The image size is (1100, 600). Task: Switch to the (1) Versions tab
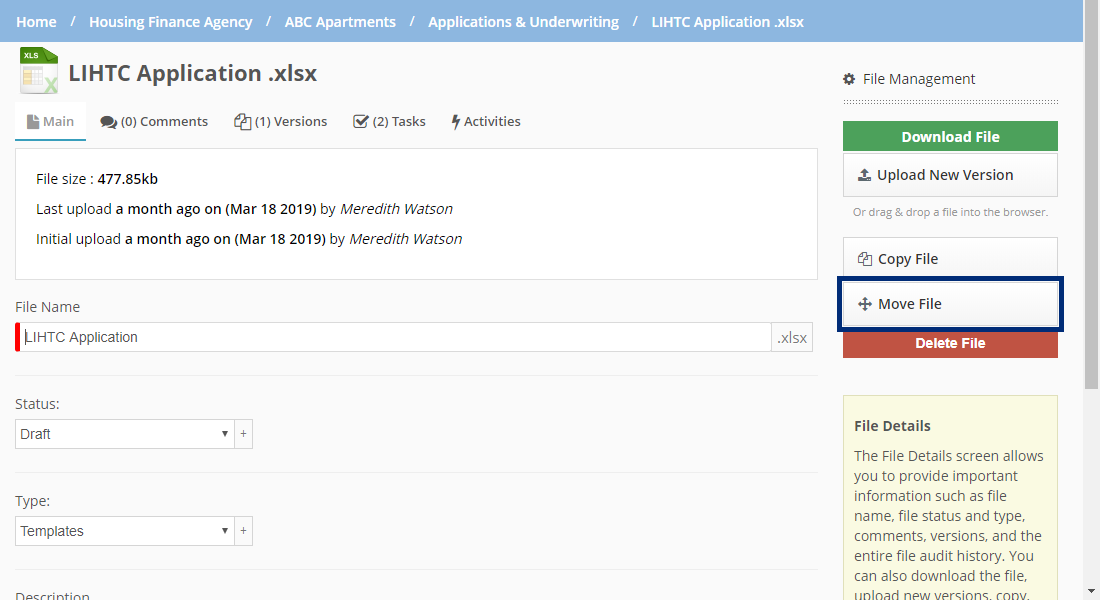(x=281, y=122)
